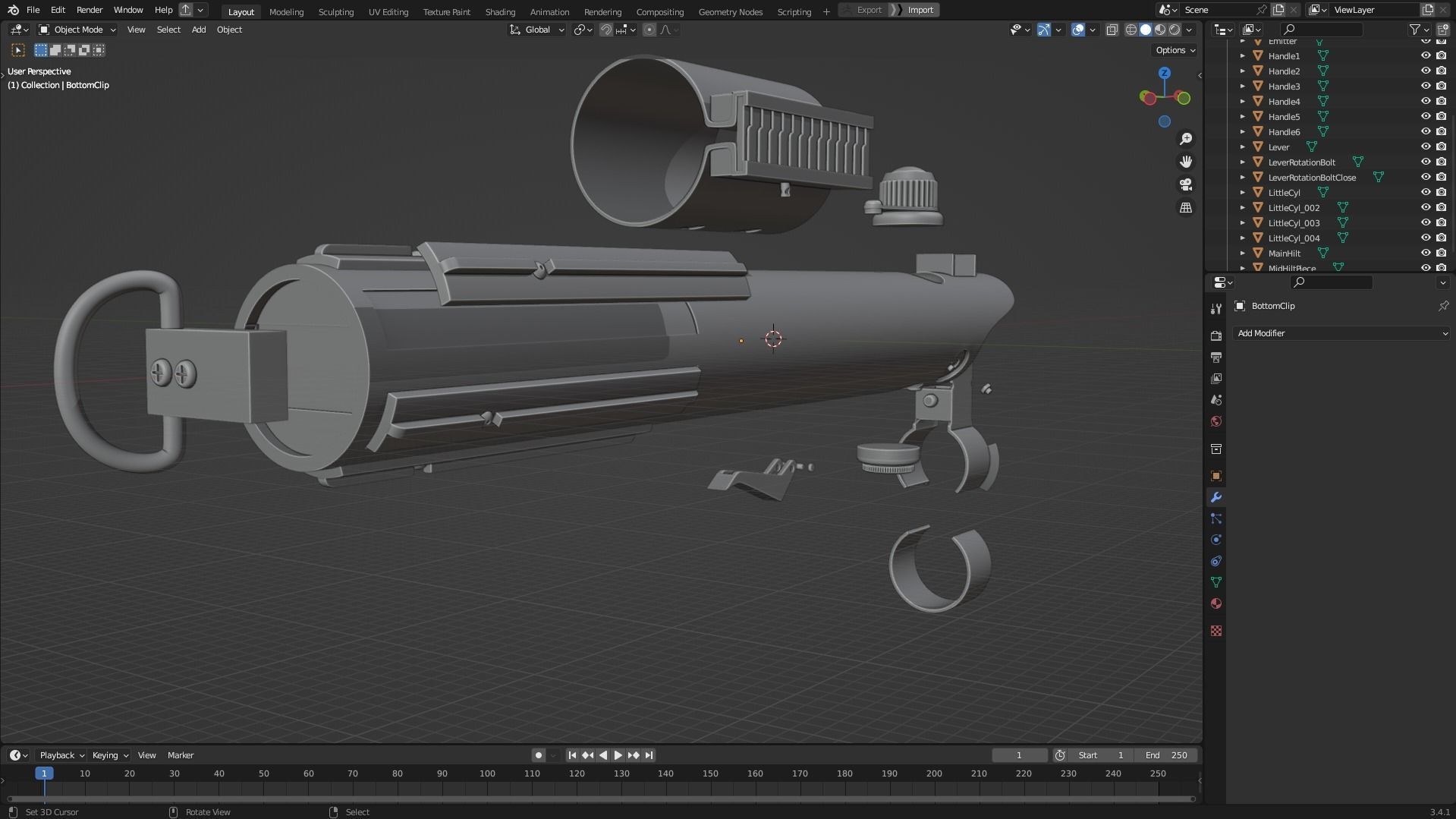Click the current frame number field

(1020, 755)
